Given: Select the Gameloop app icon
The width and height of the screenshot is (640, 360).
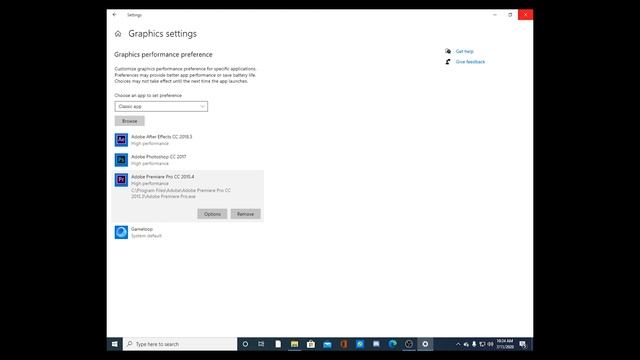Looking at the screenshot, I should 121,232.
